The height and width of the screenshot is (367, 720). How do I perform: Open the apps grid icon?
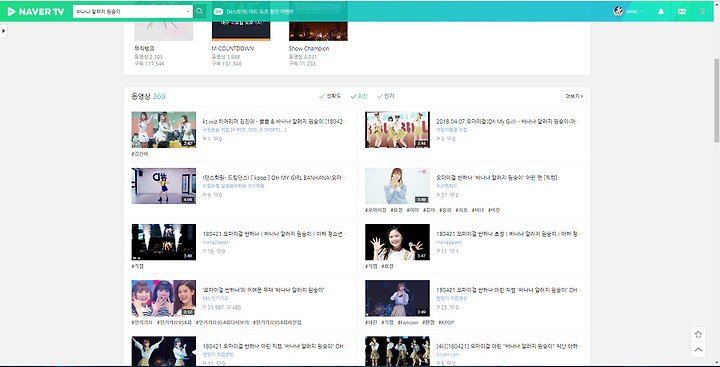[703, 11]
